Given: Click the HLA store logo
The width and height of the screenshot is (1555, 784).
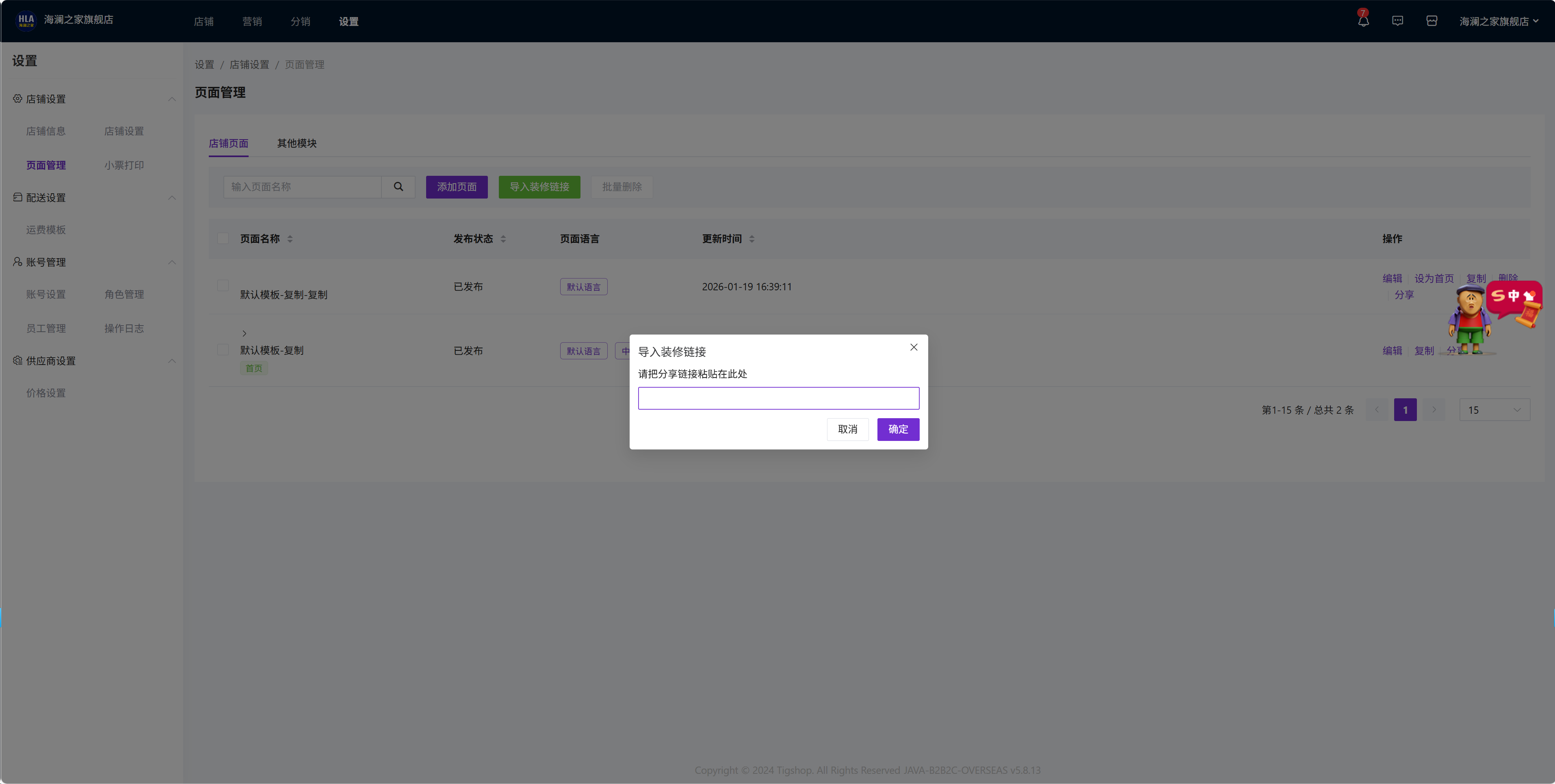Looking at the screenshot, I should coord(26,20).
